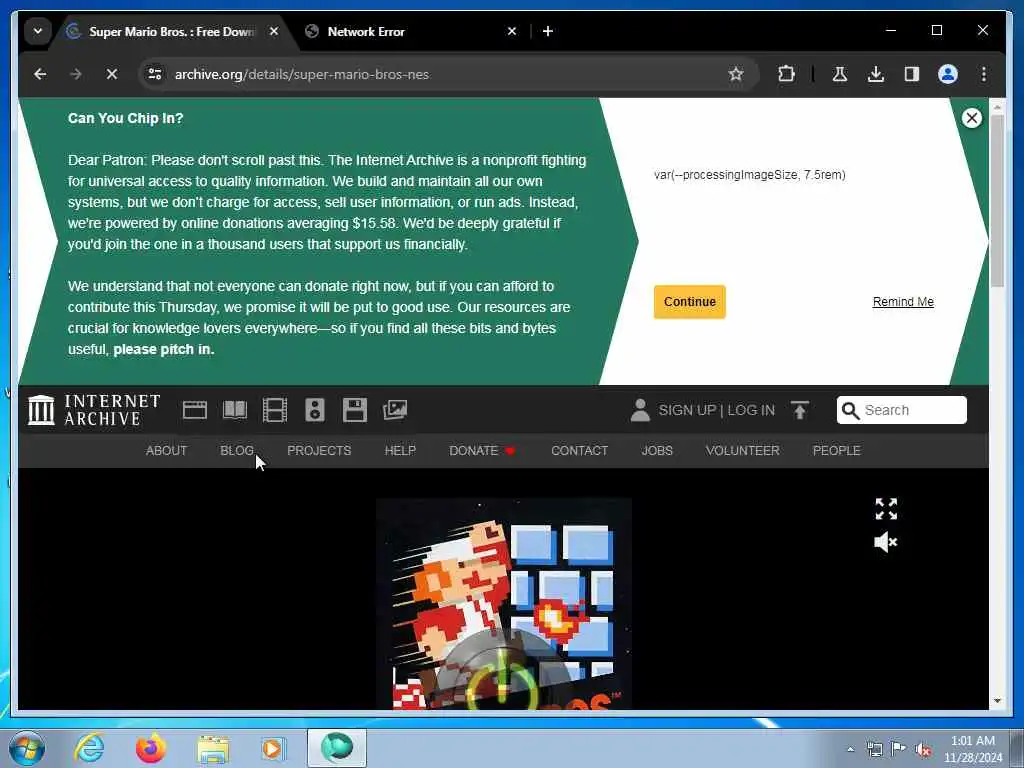Dismiss the donation banner with X
Image resolution: width=1024 pixels, height=768 pixels.
972,118
